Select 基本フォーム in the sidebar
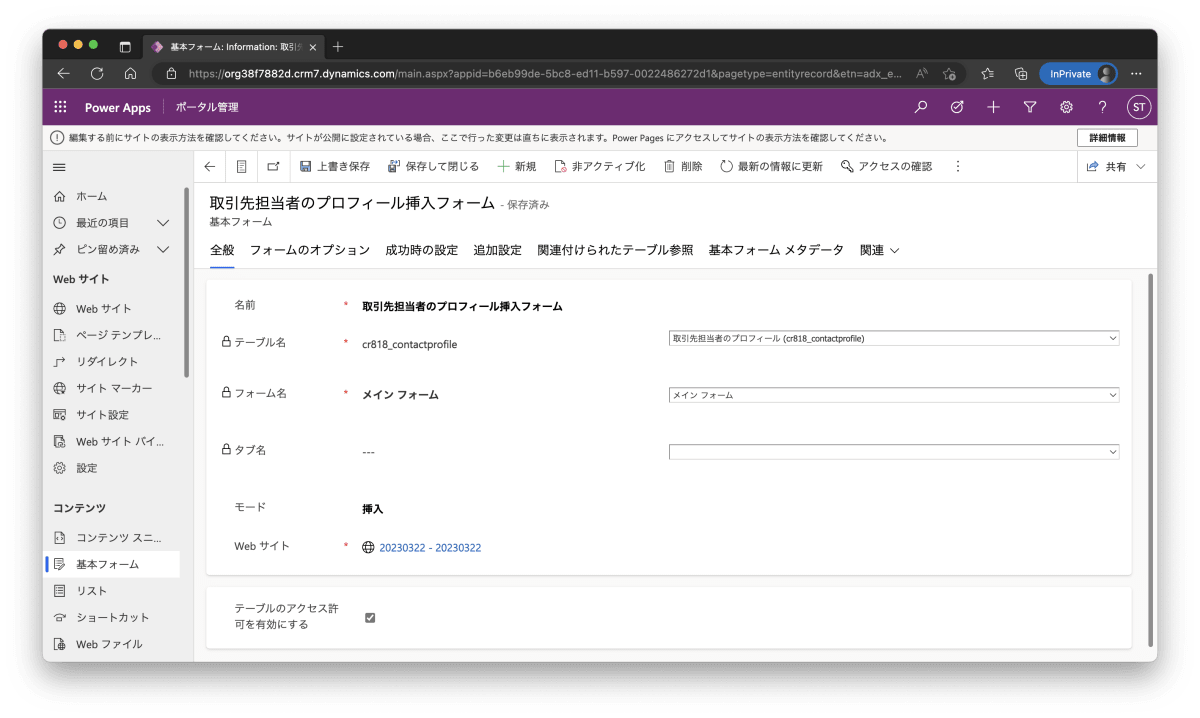This screenshot has width=1200, height=718. pyautogui.click(x=114, y=564)
